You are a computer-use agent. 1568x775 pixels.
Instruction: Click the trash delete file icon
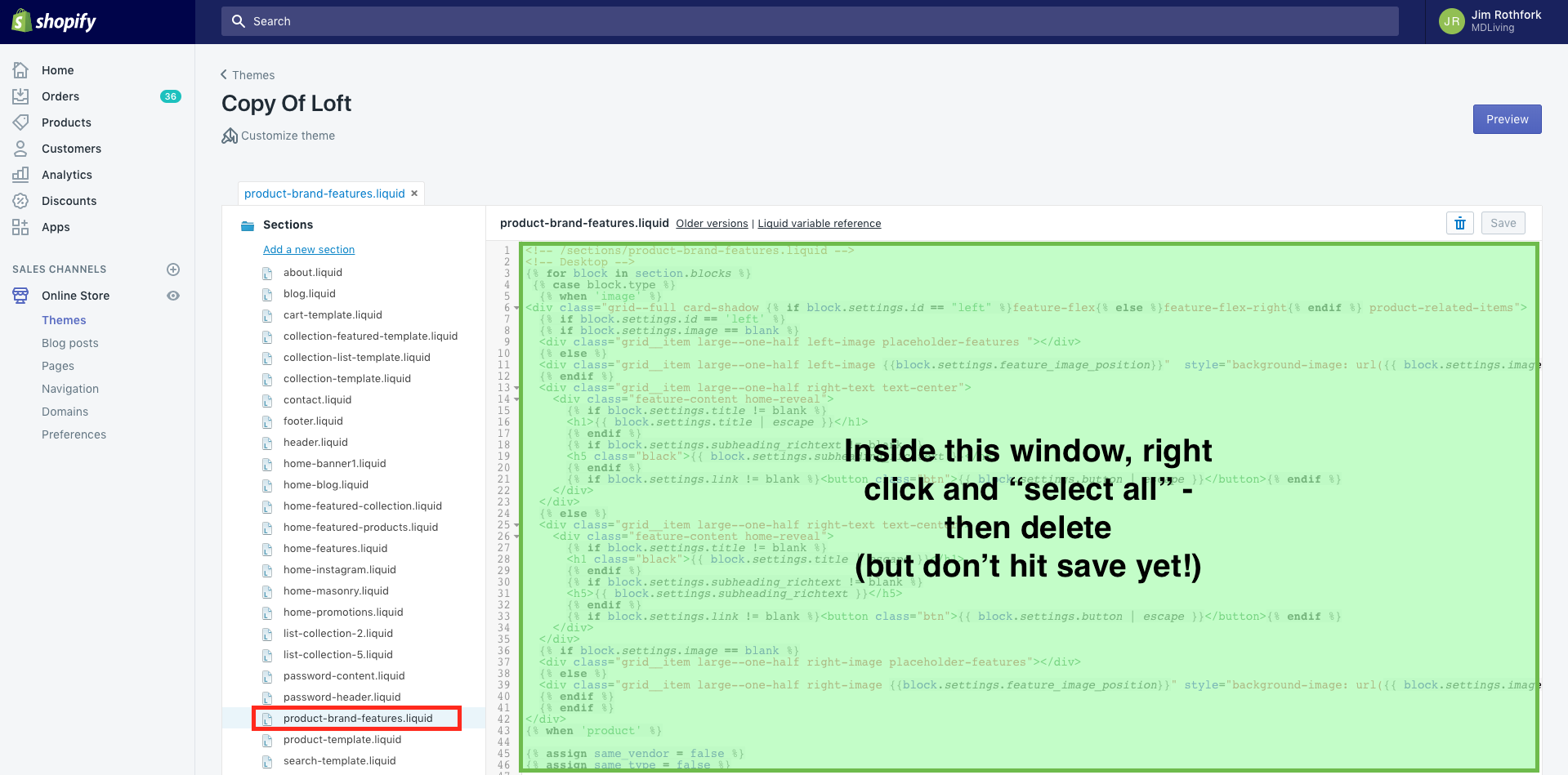1459,223
